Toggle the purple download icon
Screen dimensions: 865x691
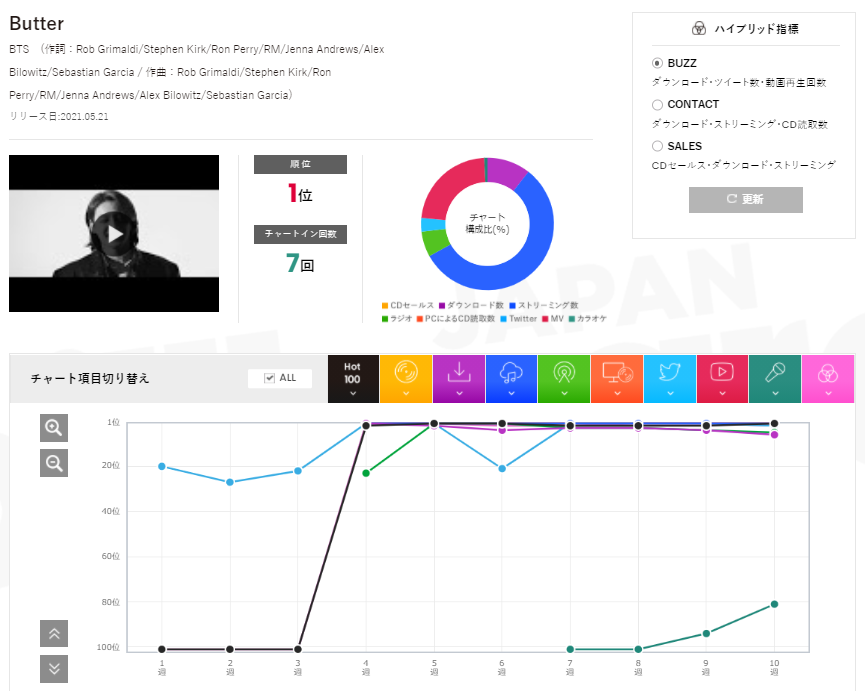point(459,379)
